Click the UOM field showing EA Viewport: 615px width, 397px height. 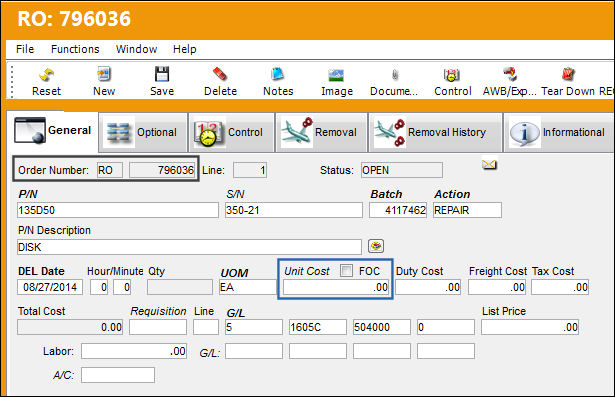tap(248, 287)
